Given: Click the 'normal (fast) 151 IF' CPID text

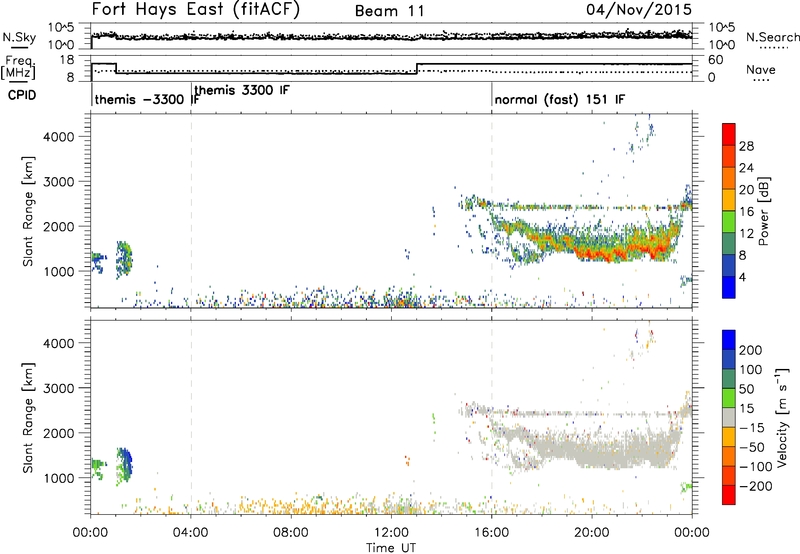Looking at the screenshot, I should pyautogui.click(x=559, y=99).
